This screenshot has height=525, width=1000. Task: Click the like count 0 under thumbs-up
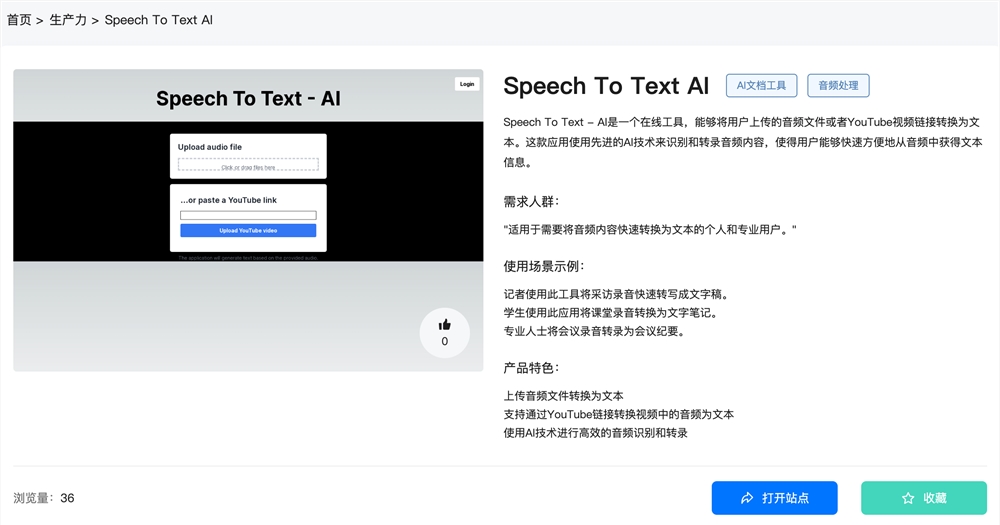point(445,341)
